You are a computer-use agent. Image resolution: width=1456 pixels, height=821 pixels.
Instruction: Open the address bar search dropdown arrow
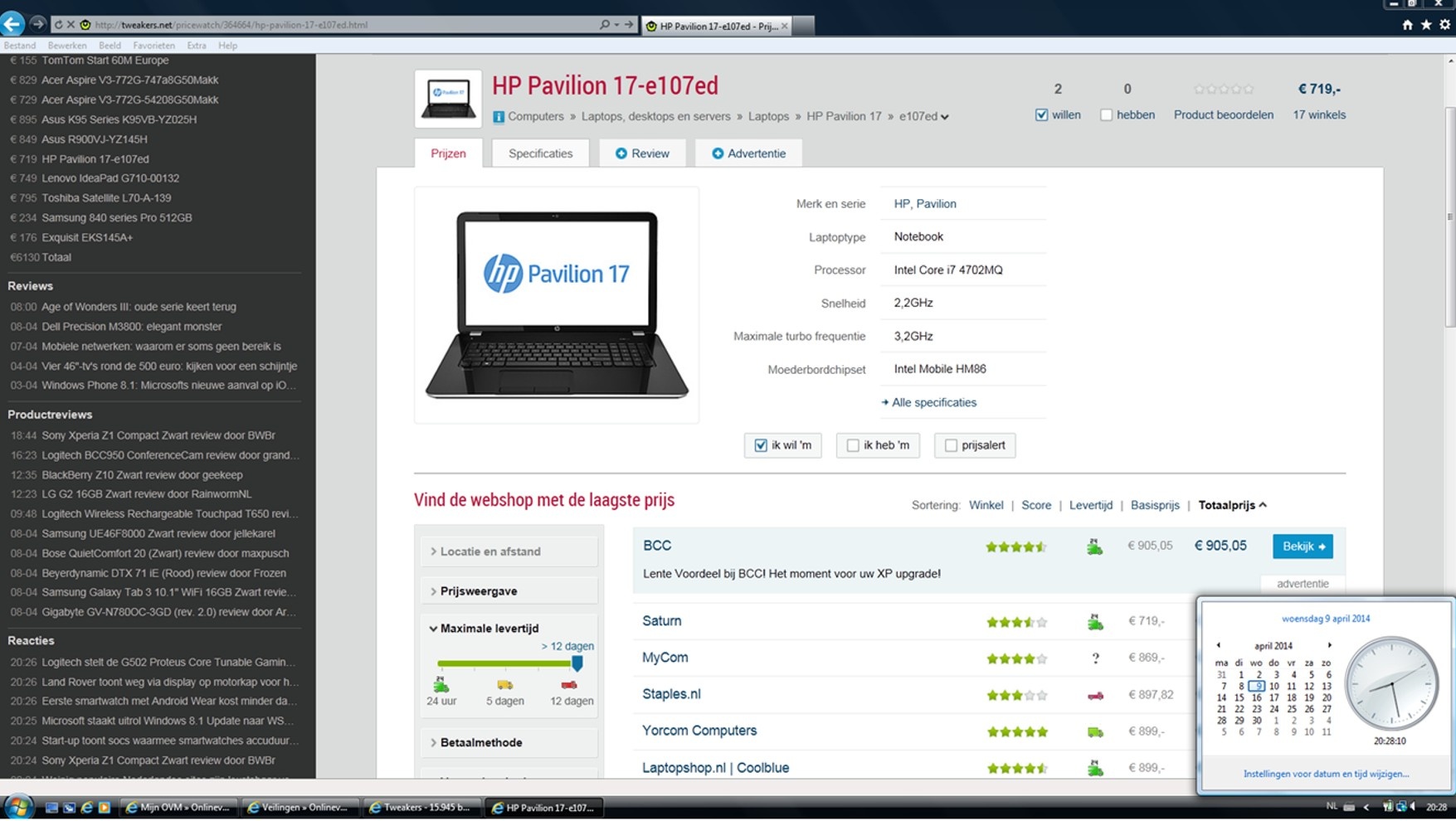tap(616, 25)
